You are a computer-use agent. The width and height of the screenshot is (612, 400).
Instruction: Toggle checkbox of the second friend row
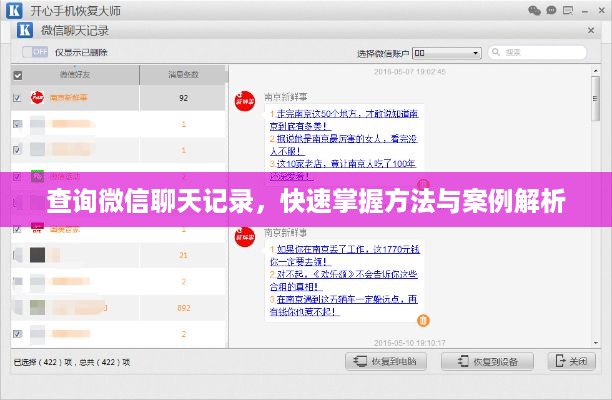[17, 124]
